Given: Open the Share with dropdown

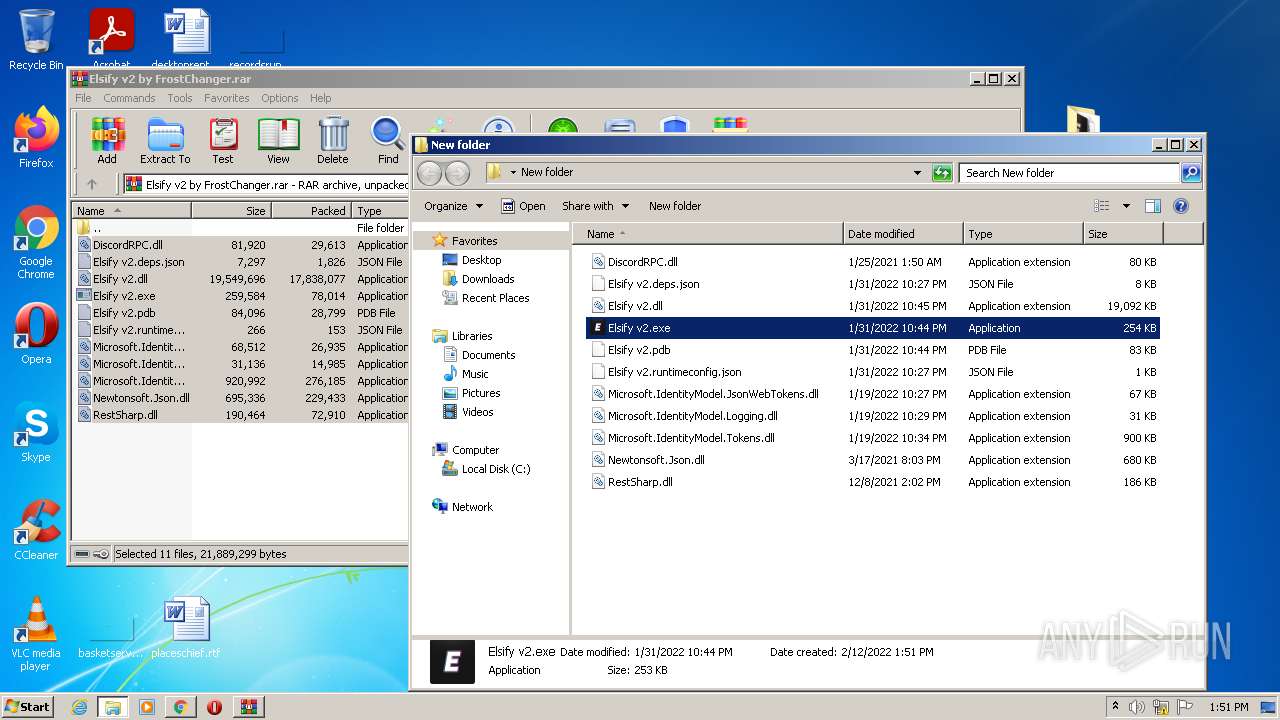Looking at the screenshot, I should 596,206.
